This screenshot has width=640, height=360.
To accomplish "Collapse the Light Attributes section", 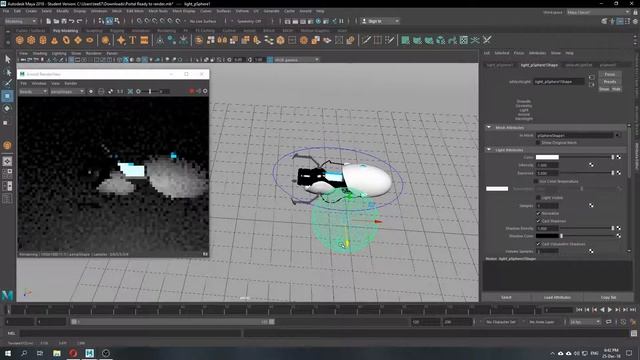I will pos(489,149).
